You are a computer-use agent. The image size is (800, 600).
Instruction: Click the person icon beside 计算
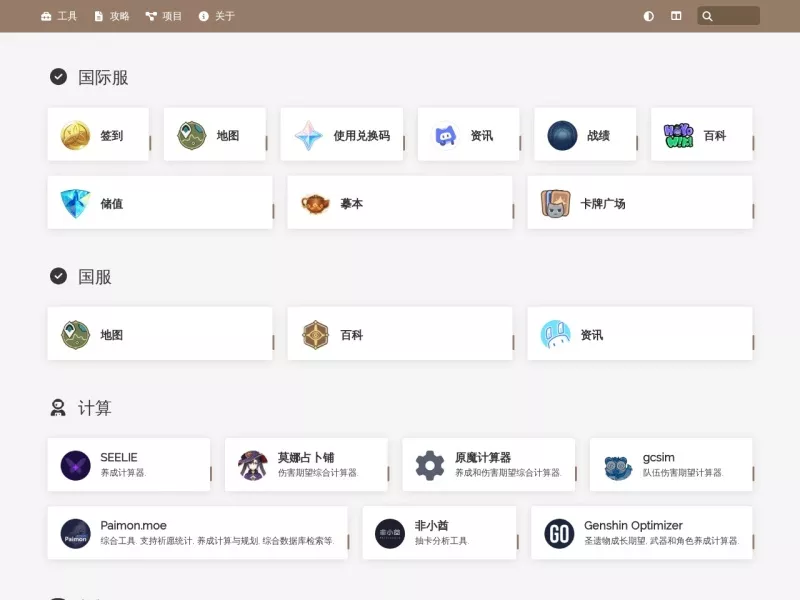[58, 408]
